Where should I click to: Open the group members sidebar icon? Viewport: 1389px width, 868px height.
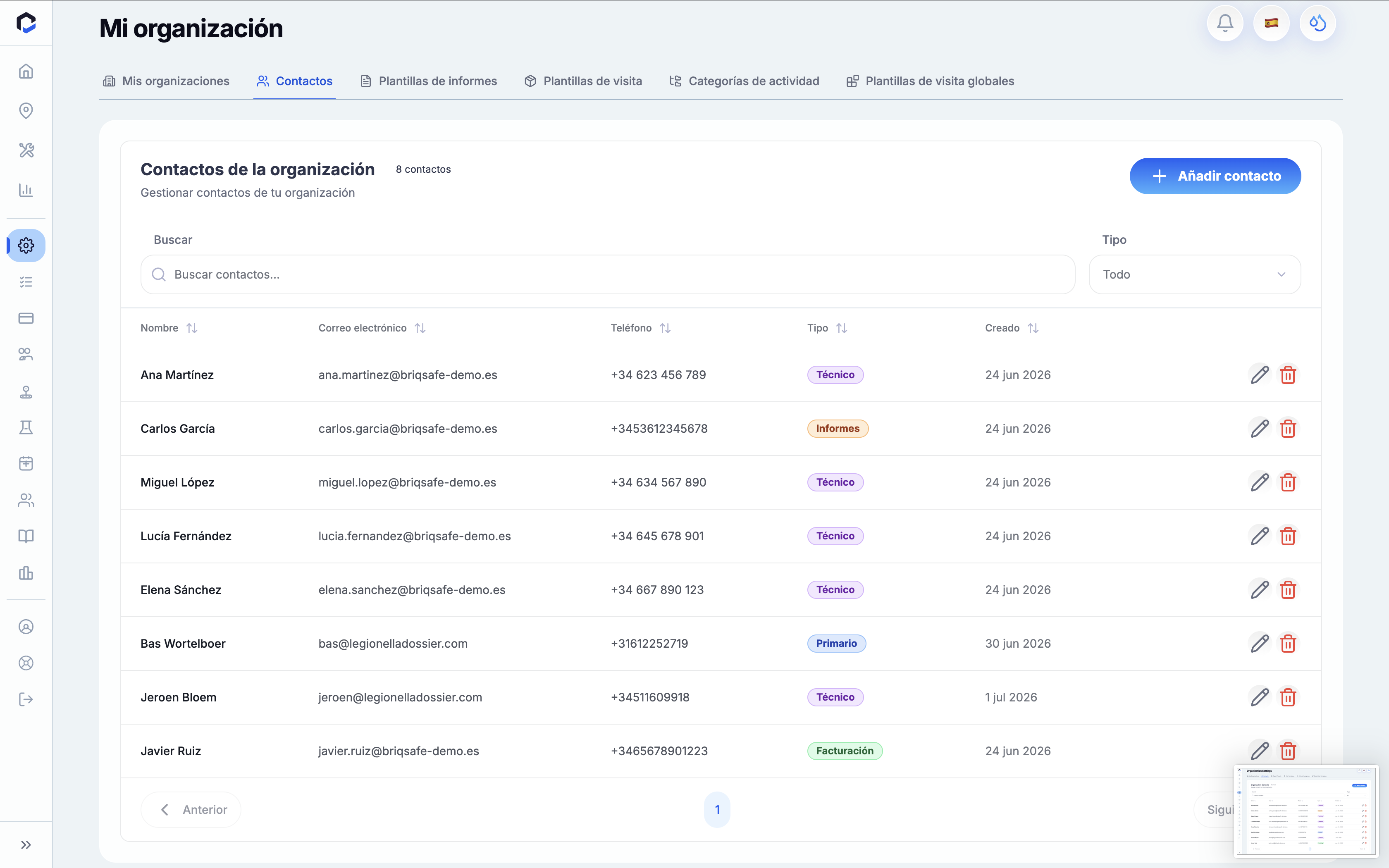(26, 355)
